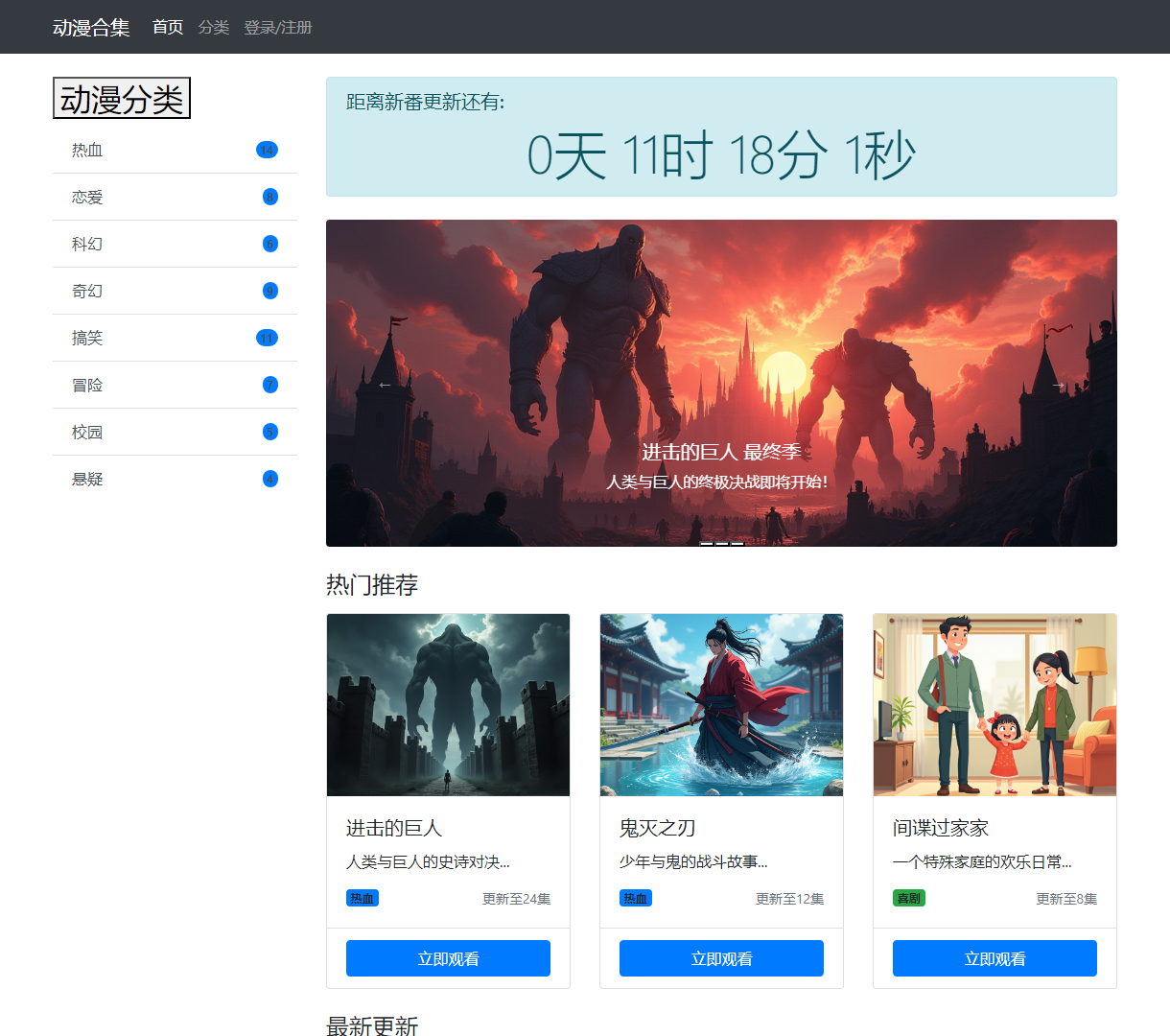Click the blue 热血 tag on 鬼灭之刃 card
This screenshot has width=1170, height=1036.
(635, 898)
